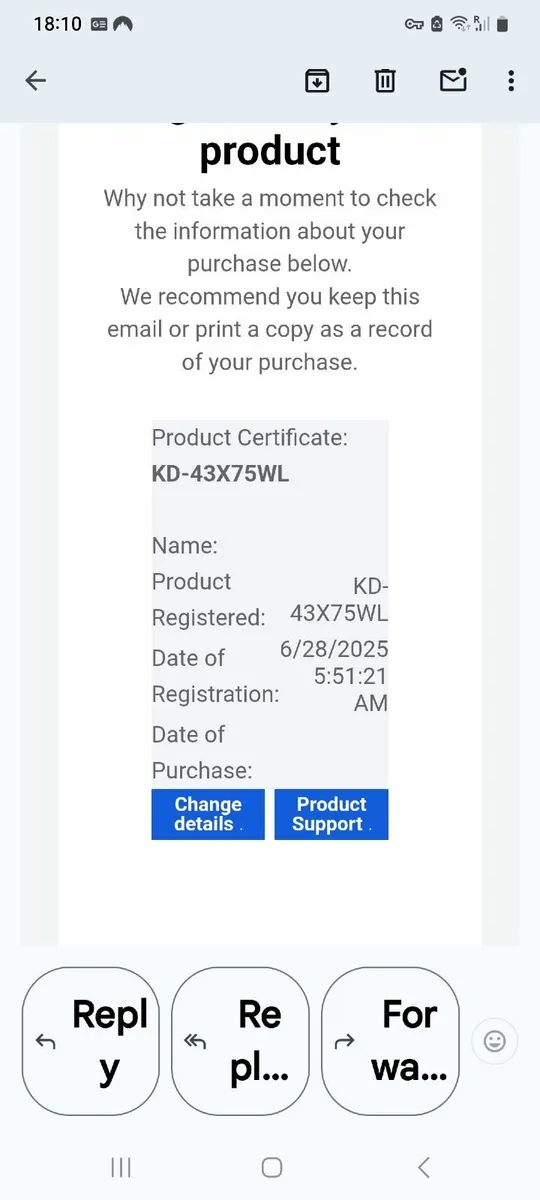
Task: Tap the battery icon in status bar
Action: click(x=503, y=23)
